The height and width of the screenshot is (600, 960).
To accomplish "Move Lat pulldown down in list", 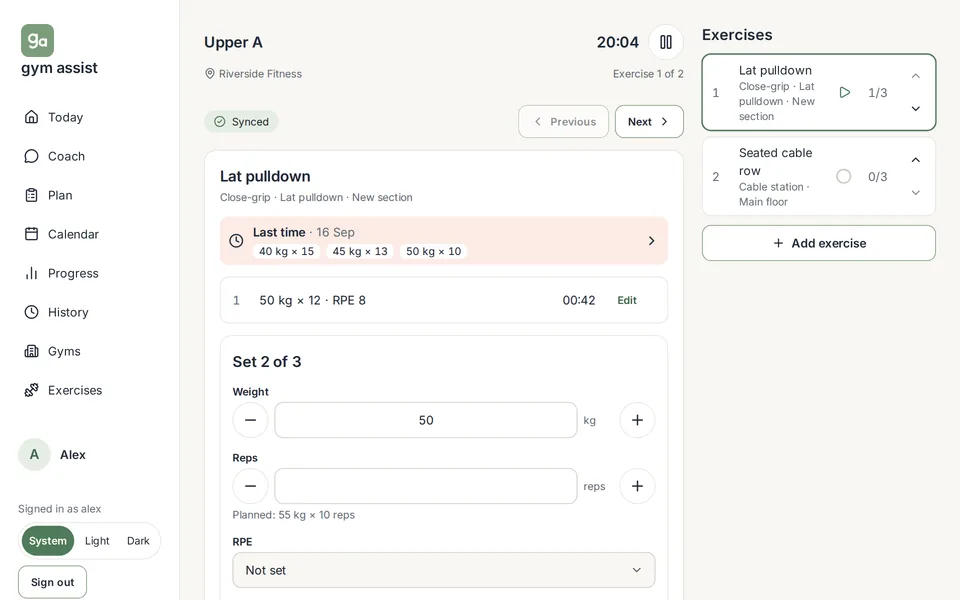I will [x=915, y=109].
